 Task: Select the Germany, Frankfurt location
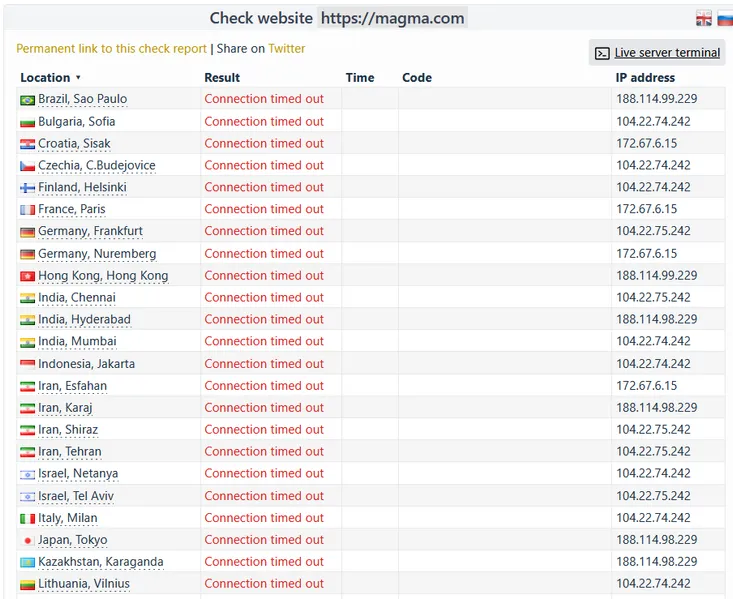[x=90, y=232]
